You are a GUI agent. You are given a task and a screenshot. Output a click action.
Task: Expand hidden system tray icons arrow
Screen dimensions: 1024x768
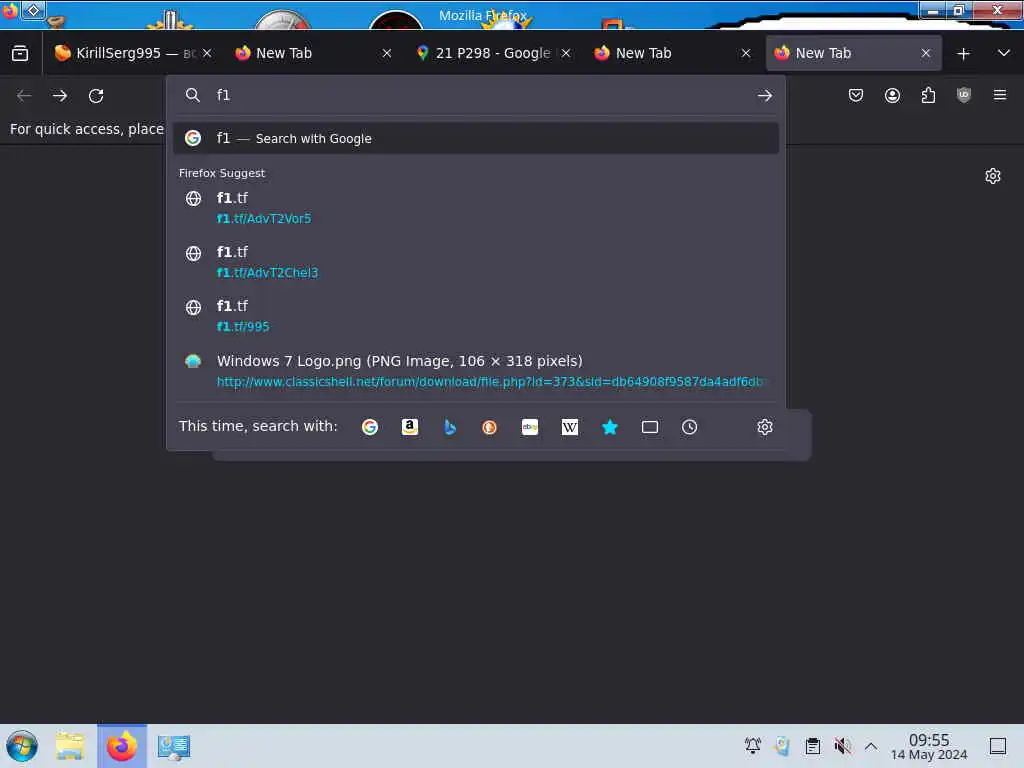click(x=871, y=746)
